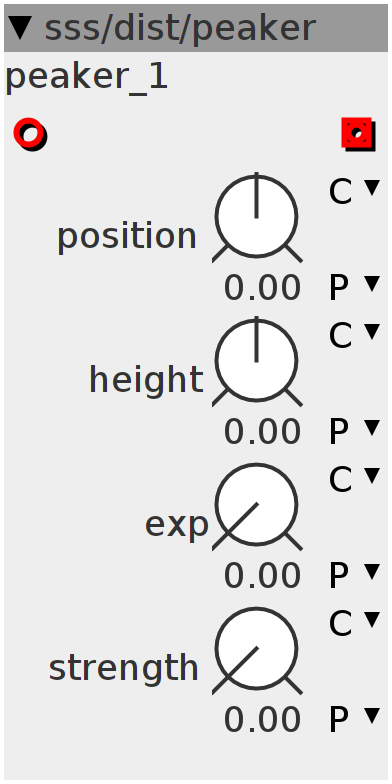392x784 pixels.
Task: Click the position knob dial
Action: [257, 217]
